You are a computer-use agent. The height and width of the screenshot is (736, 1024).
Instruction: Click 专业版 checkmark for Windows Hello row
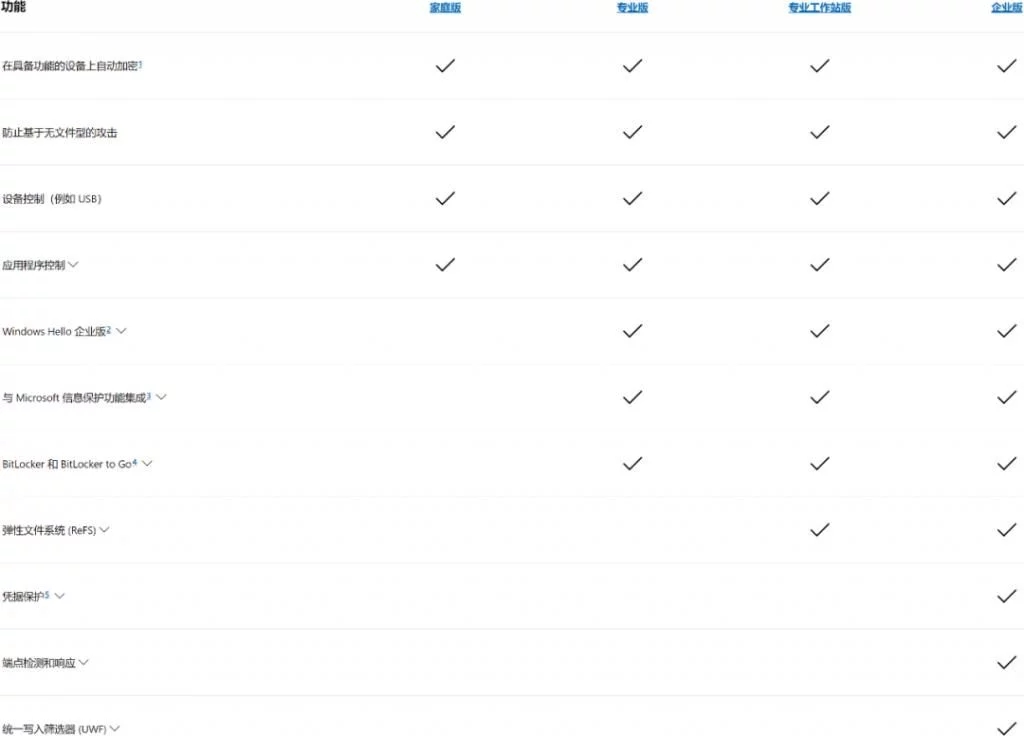[632, 331]
